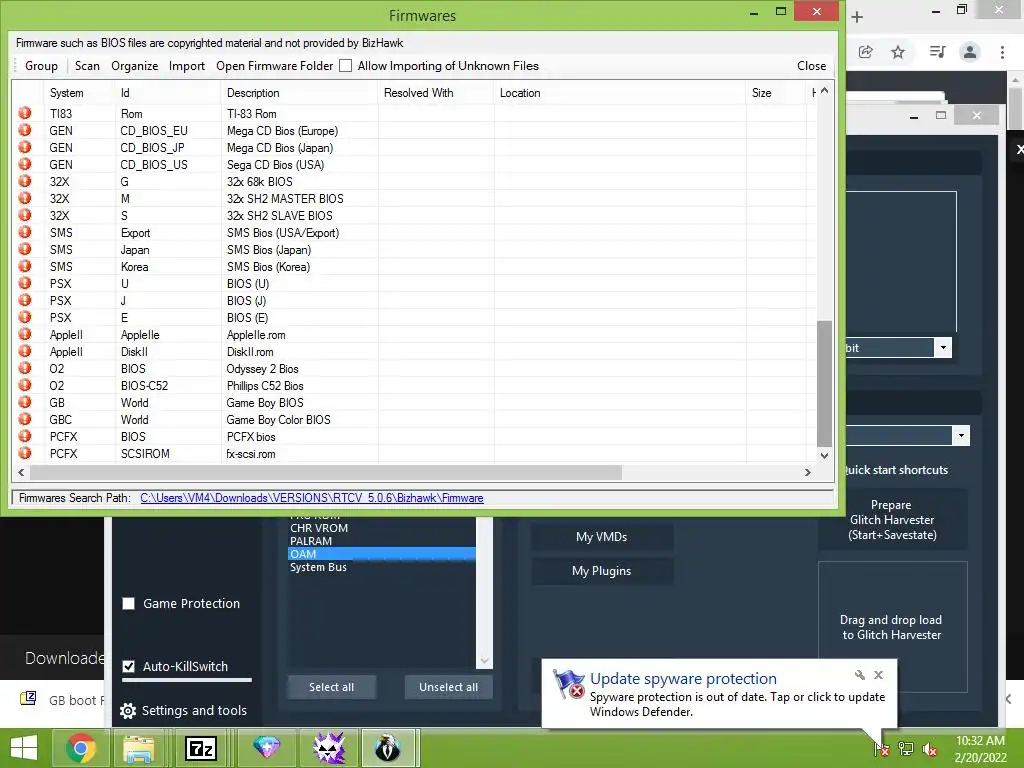Click the firmware list vertical scrollbar thumb
Viewport: 1024px width, 768px height.
(x=824, y=383)
